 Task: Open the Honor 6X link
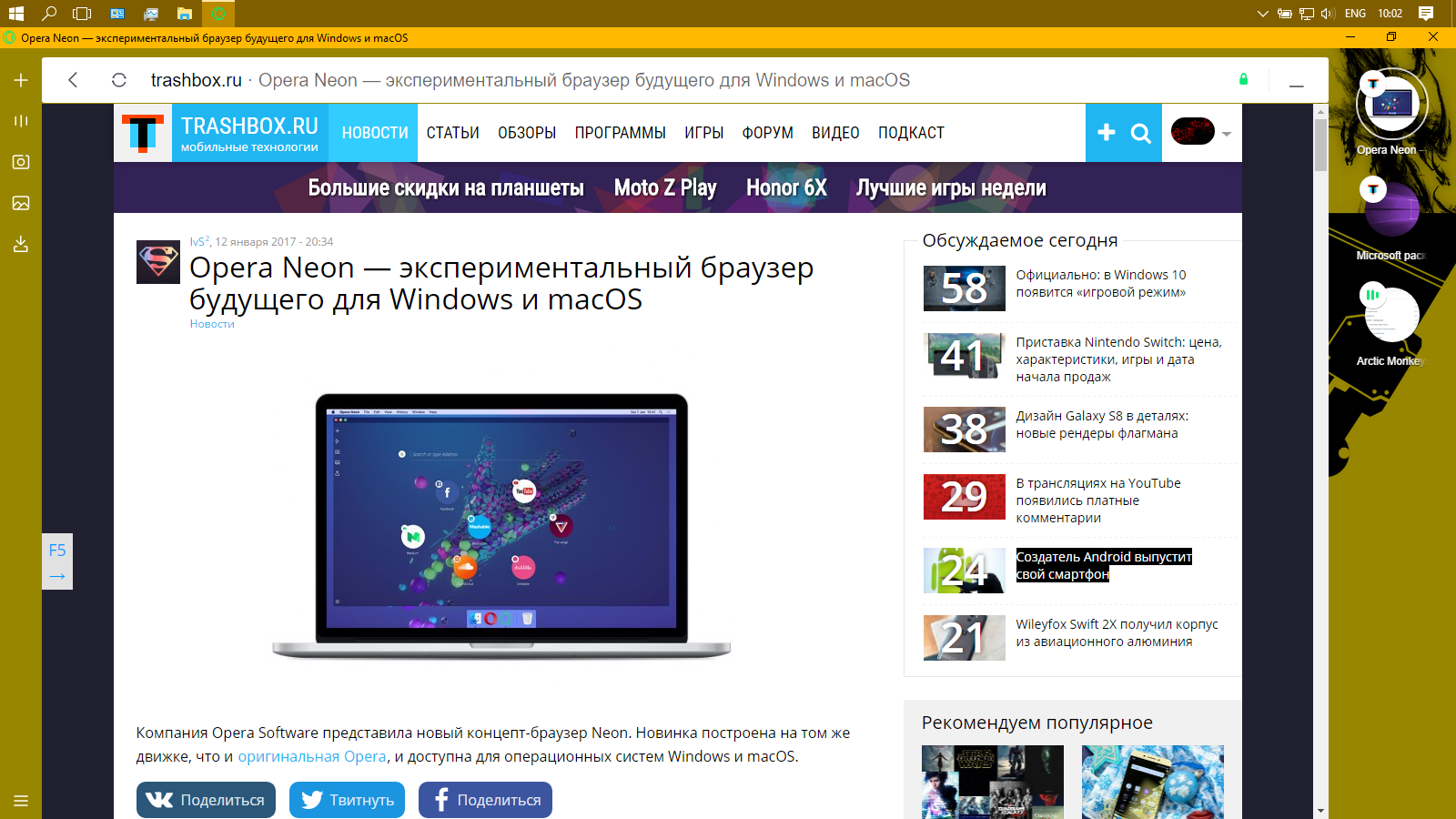coord(786,188)
